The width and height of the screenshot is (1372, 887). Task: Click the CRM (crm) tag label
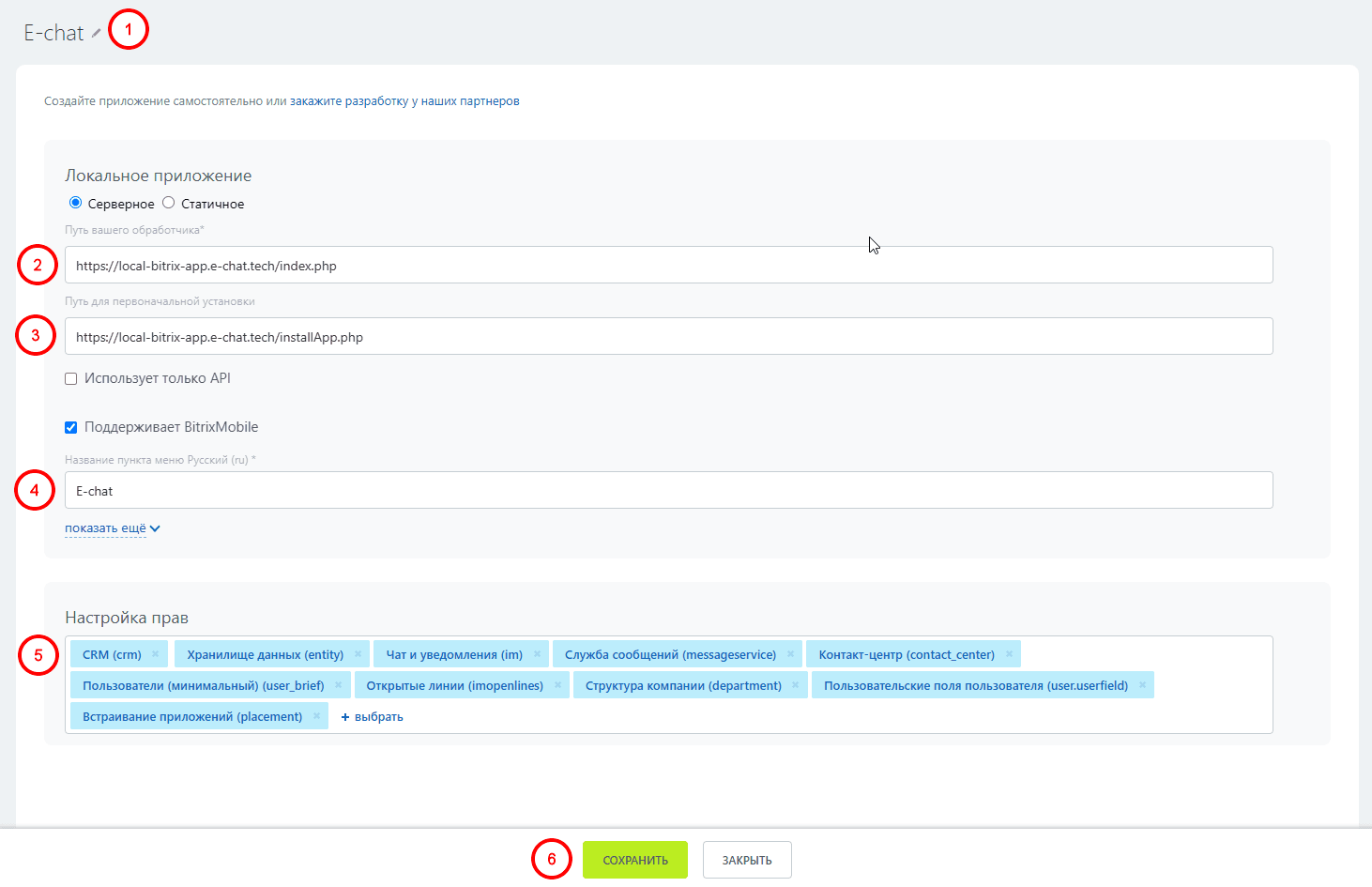point(112,654)
